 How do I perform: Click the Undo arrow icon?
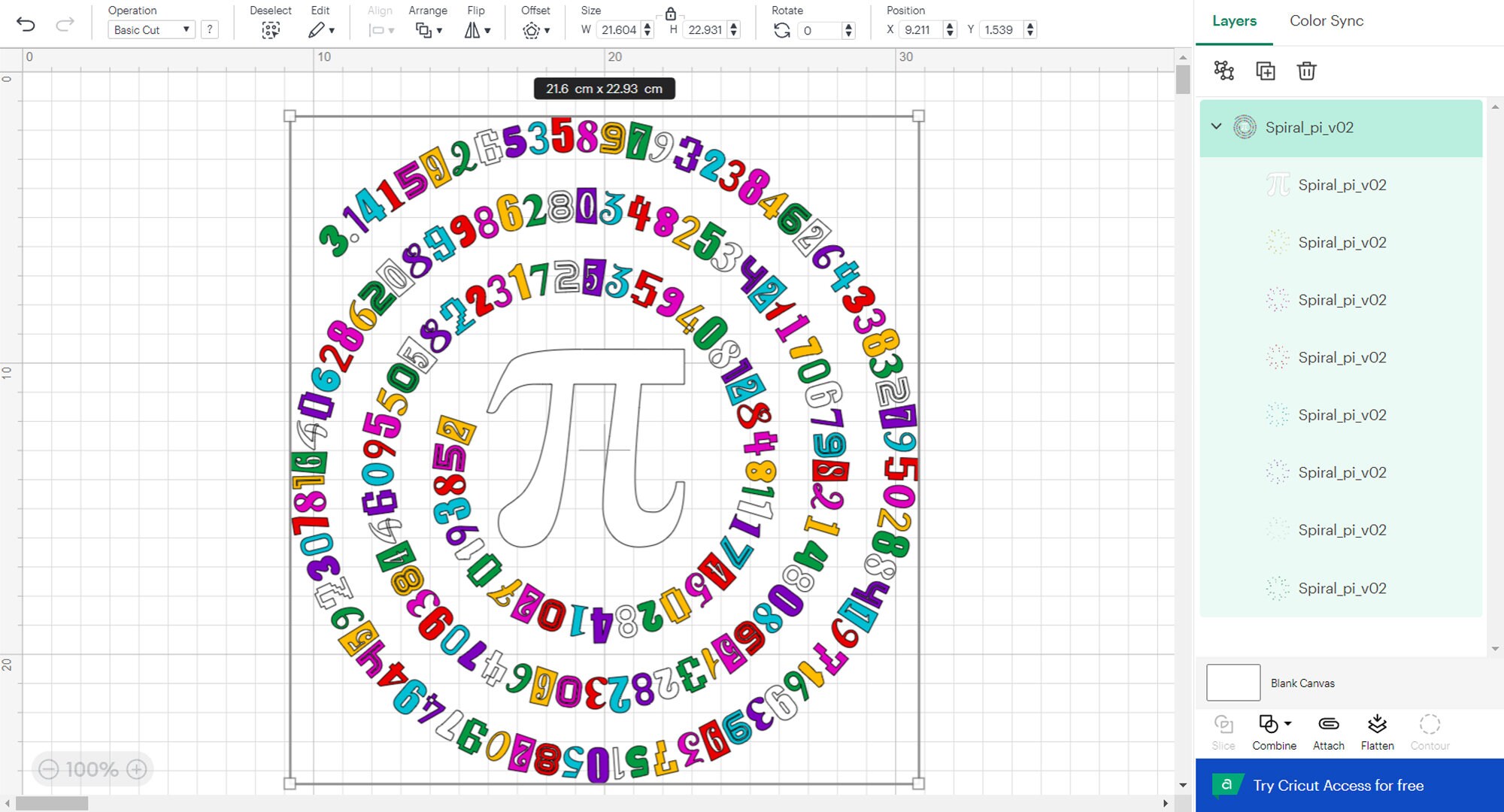pyautogui.click(x=26, y=24)
